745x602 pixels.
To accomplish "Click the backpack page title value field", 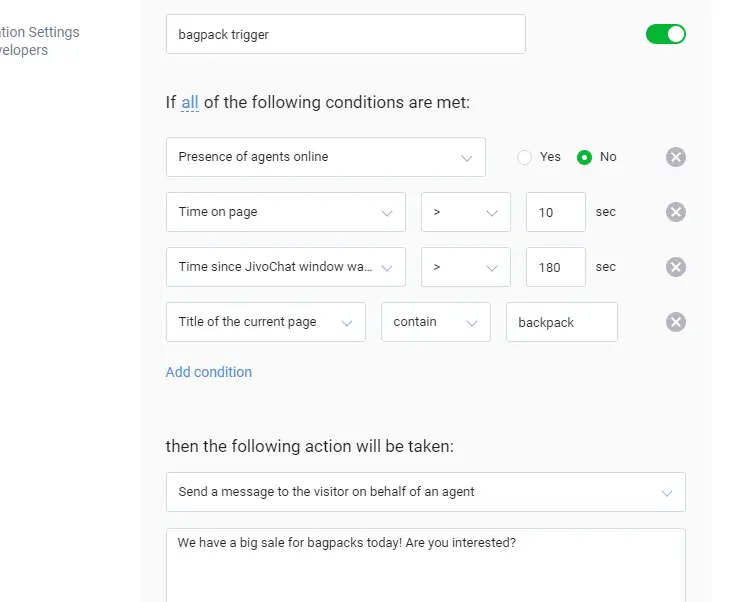I will 561,322.
